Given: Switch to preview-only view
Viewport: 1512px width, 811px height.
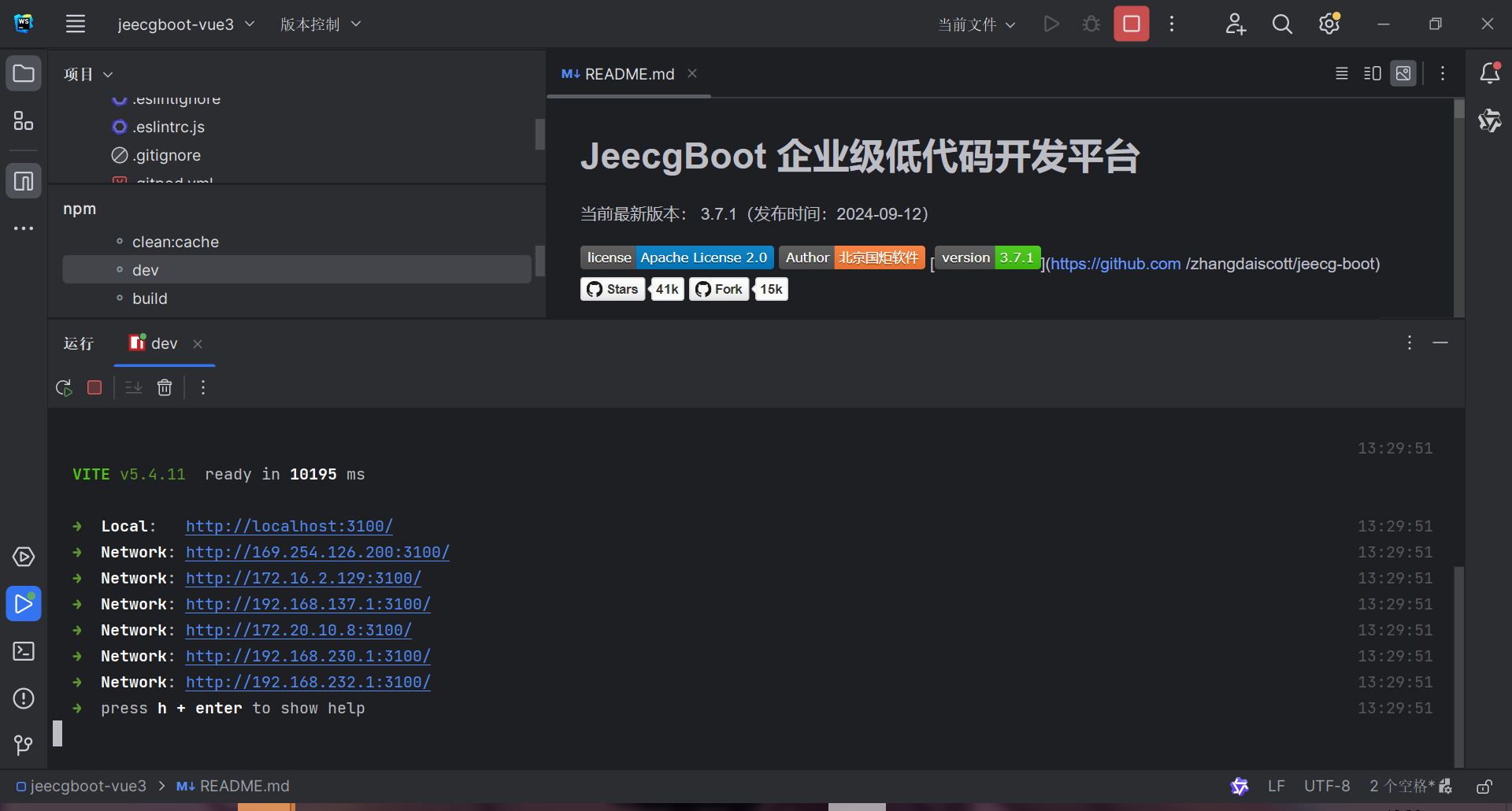Looking at the screenshot, I should [1403, 73].
